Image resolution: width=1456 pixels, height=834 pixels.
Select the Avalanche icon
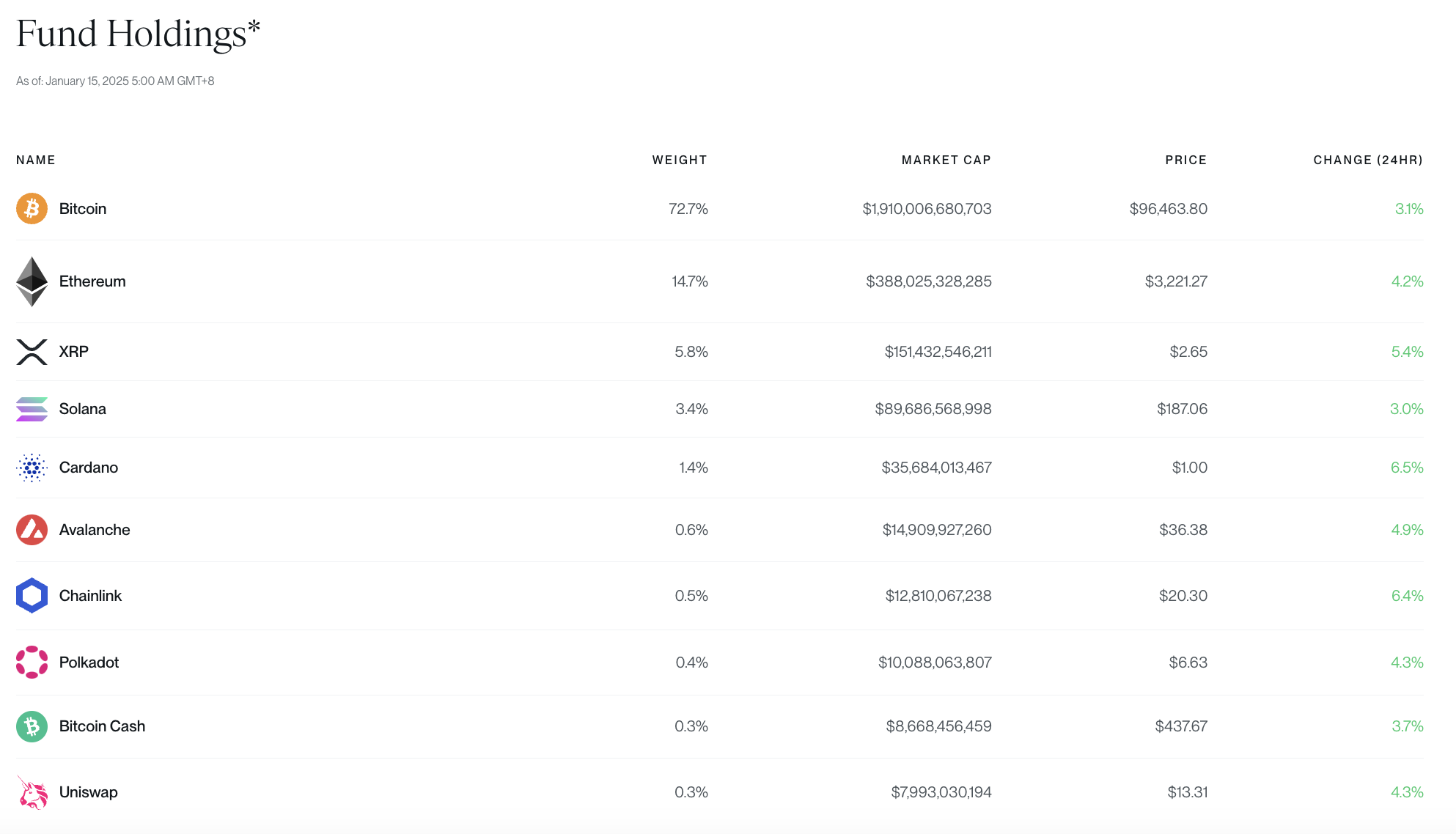(x=32, y=529)
